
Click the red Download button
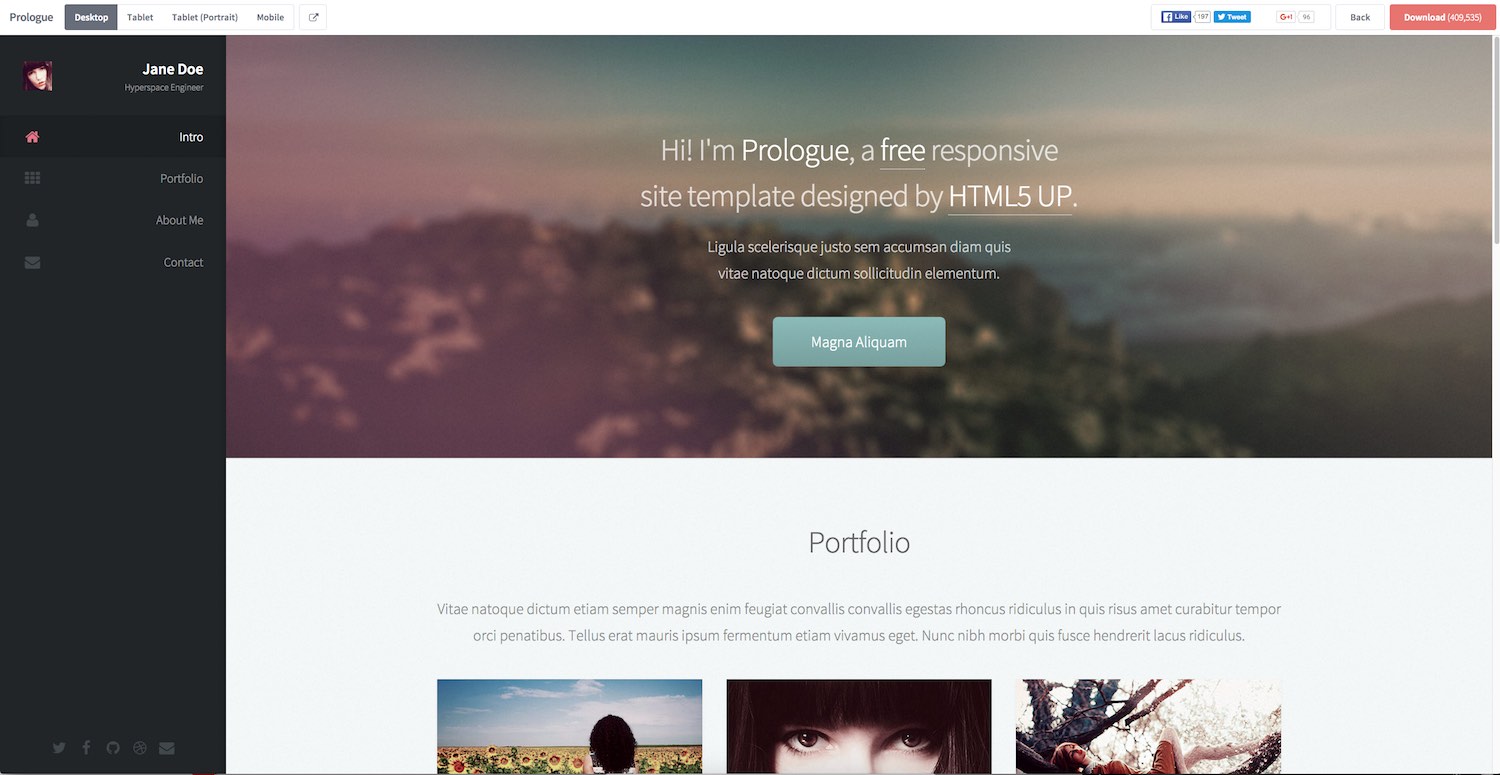(x=1442, y=17)
